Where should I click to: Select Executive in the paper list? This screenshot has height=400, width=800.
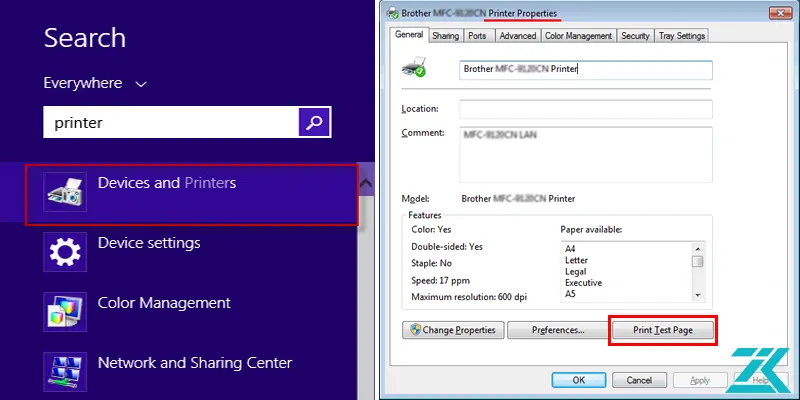coord(584,283)
